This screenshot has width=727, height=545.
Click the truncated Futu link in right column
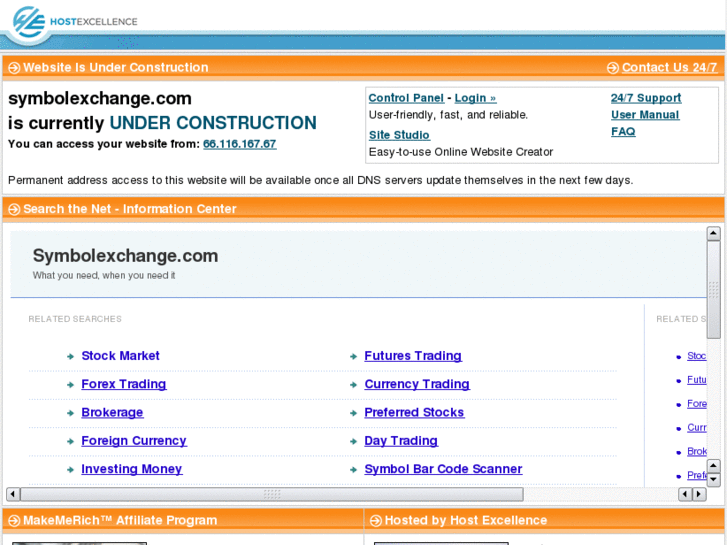pyautogui.click(x=696, y=380)
